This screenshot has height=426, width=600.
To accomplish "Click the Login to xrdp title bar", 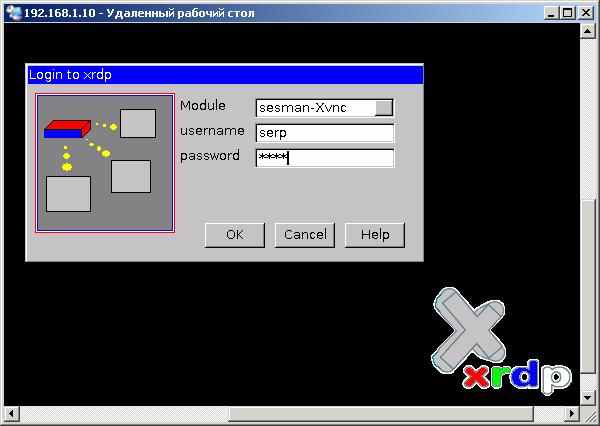I will (x=225, y=75).
